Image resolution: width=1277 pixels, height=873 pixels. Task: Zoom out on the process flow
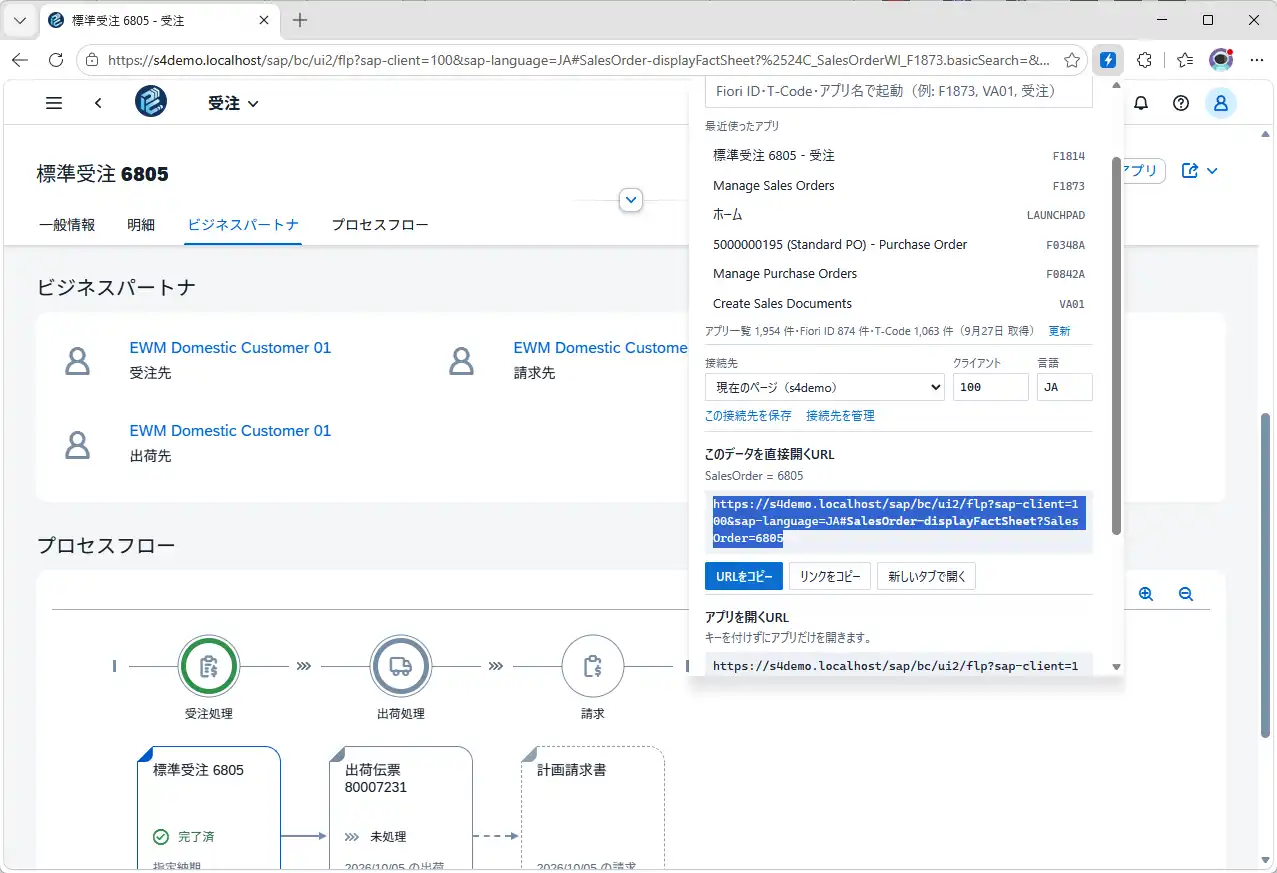[1186, 594]
